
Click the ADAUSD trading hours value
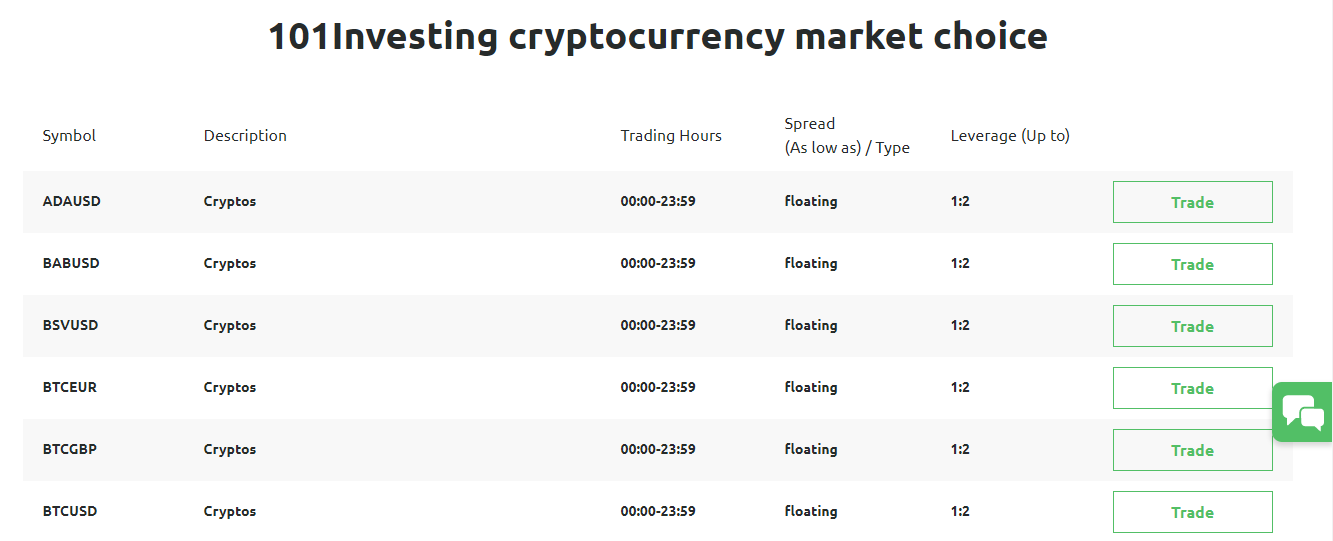[658, 201]
